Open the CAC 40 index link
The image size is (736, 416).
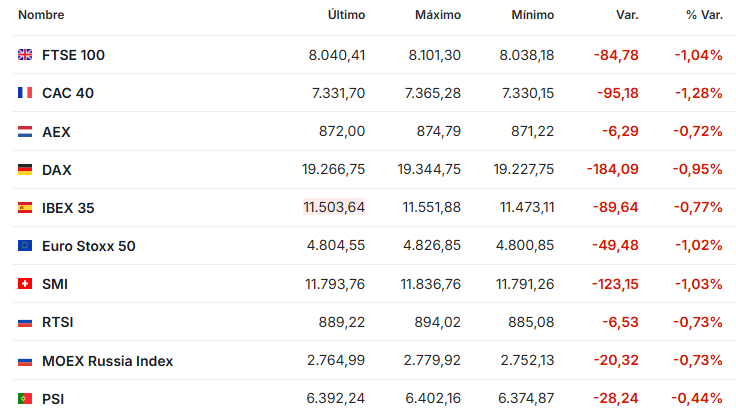68,93
